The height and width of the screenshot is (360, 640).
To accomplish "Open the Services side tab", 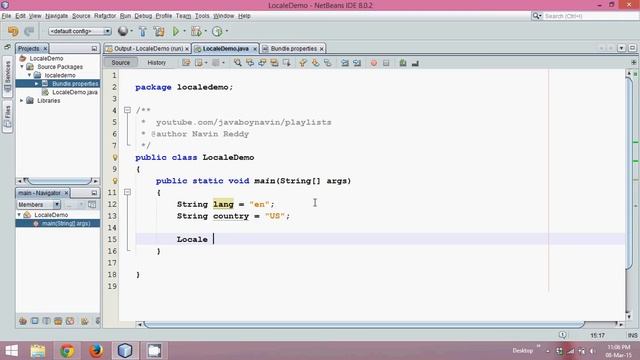I will (7, 76).
